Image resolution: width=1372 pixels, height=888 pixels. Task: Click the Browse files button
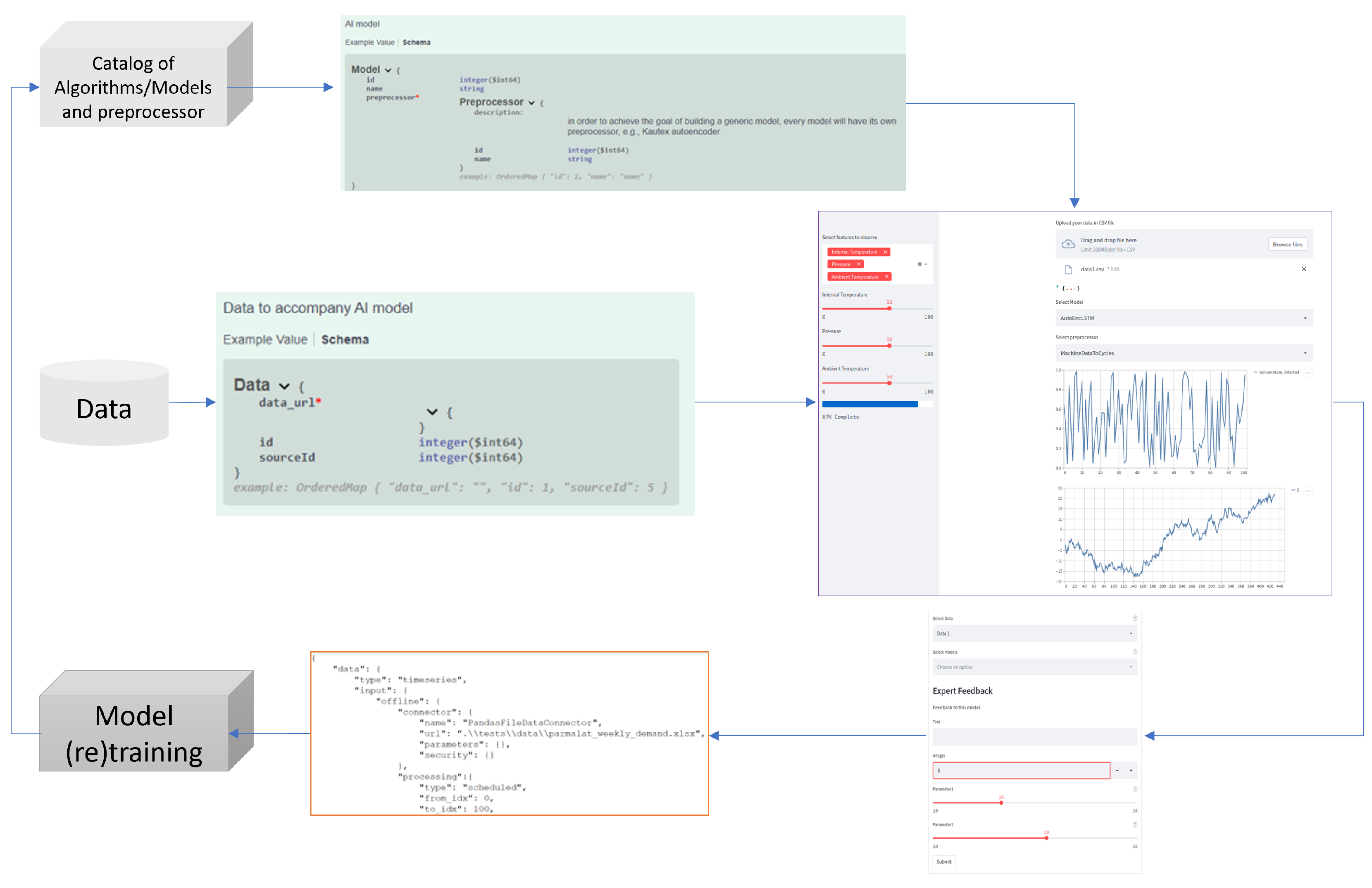1287,244
